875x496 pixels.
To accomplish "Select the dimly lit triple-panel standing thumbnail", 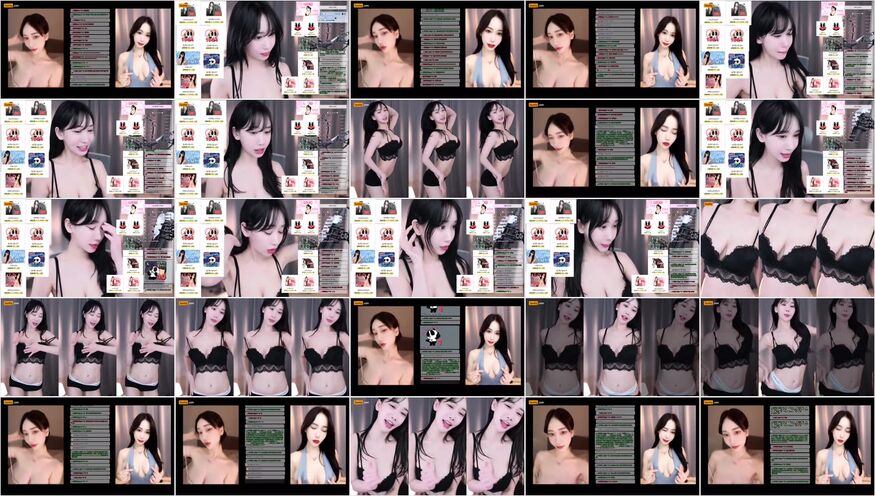I will coord(612,346).
